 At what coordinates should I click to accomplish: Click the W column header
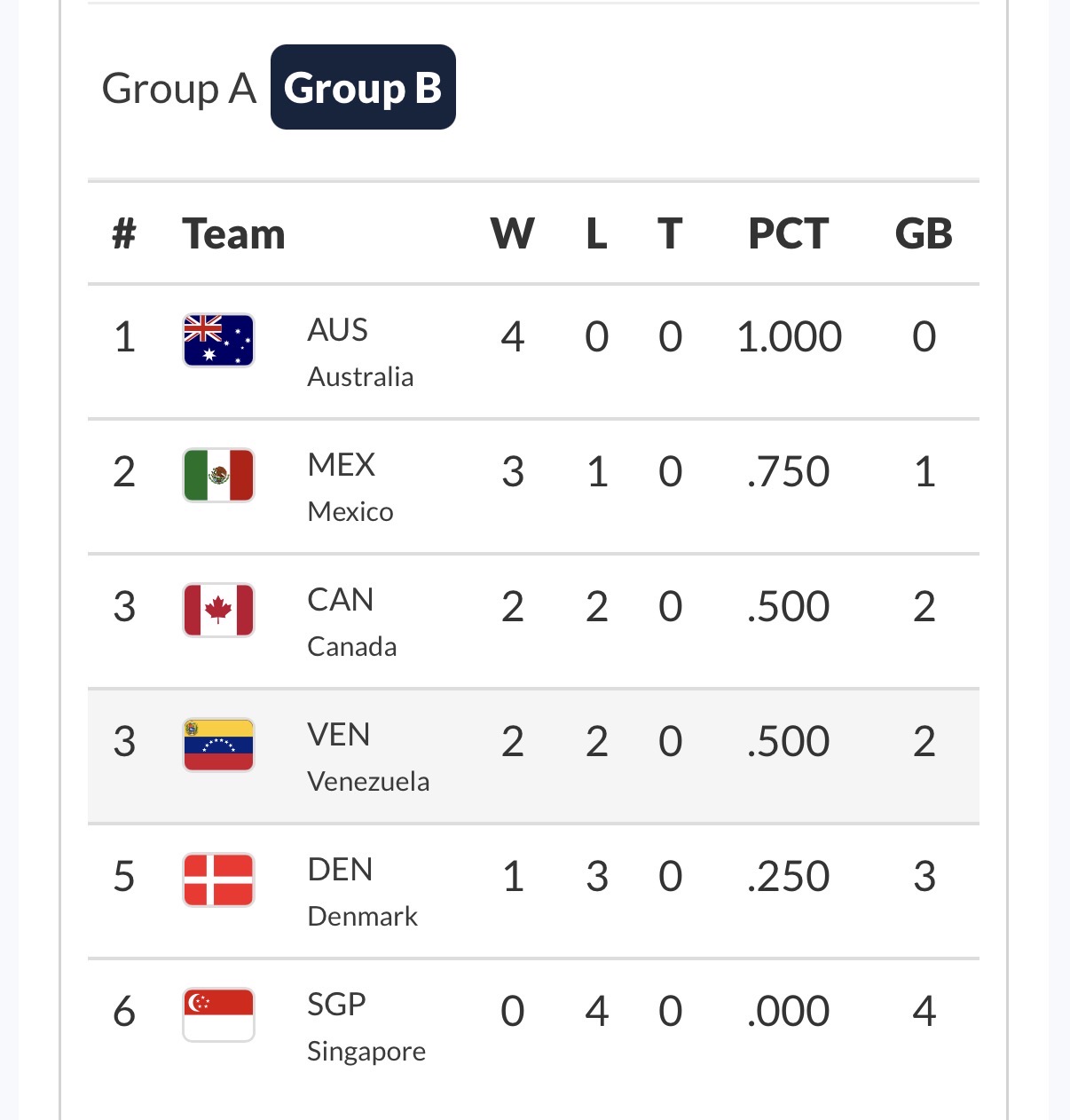click(512, 234)
